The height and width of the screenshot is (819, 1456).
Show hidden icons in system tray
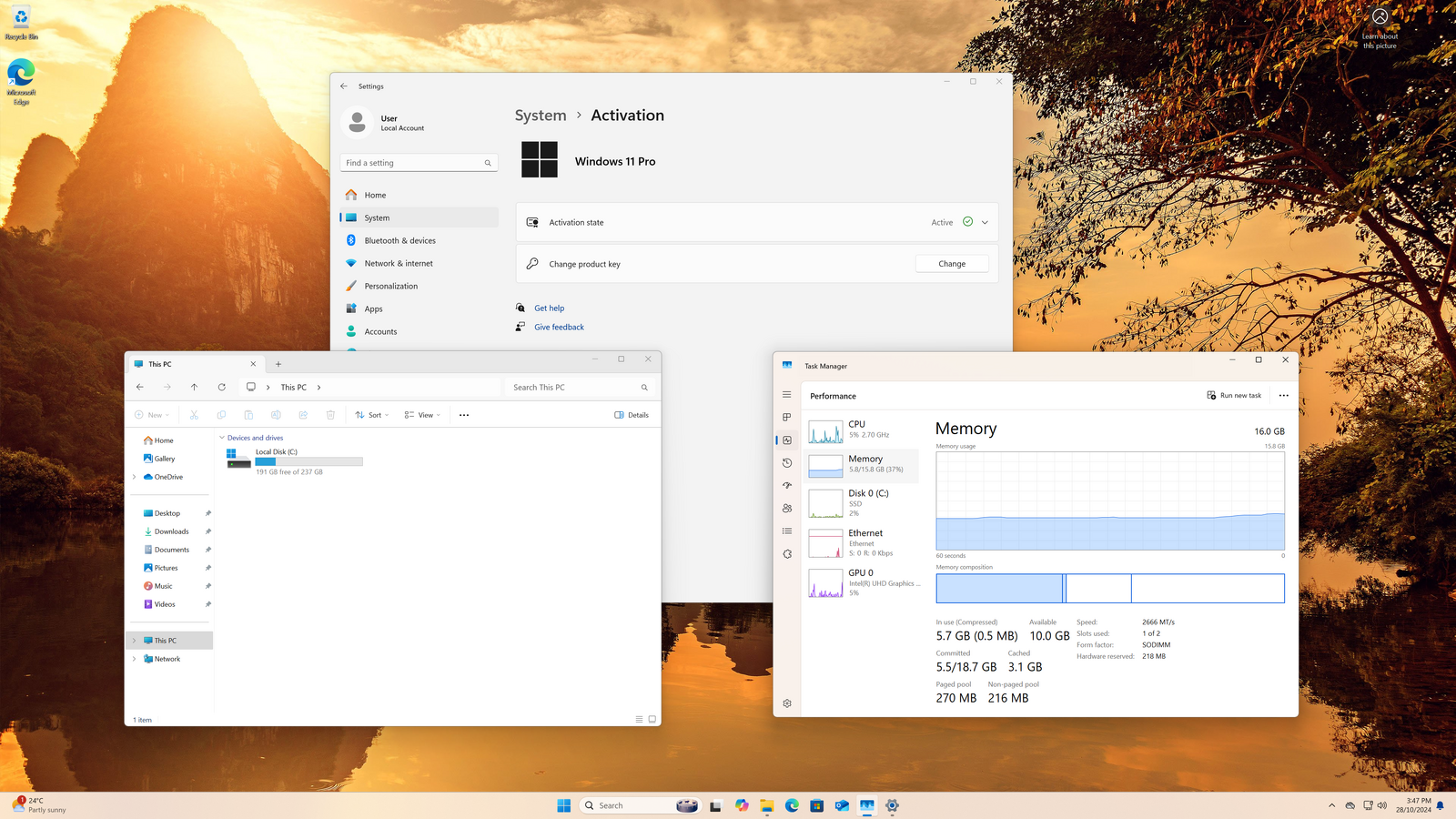coord(1332,805)
